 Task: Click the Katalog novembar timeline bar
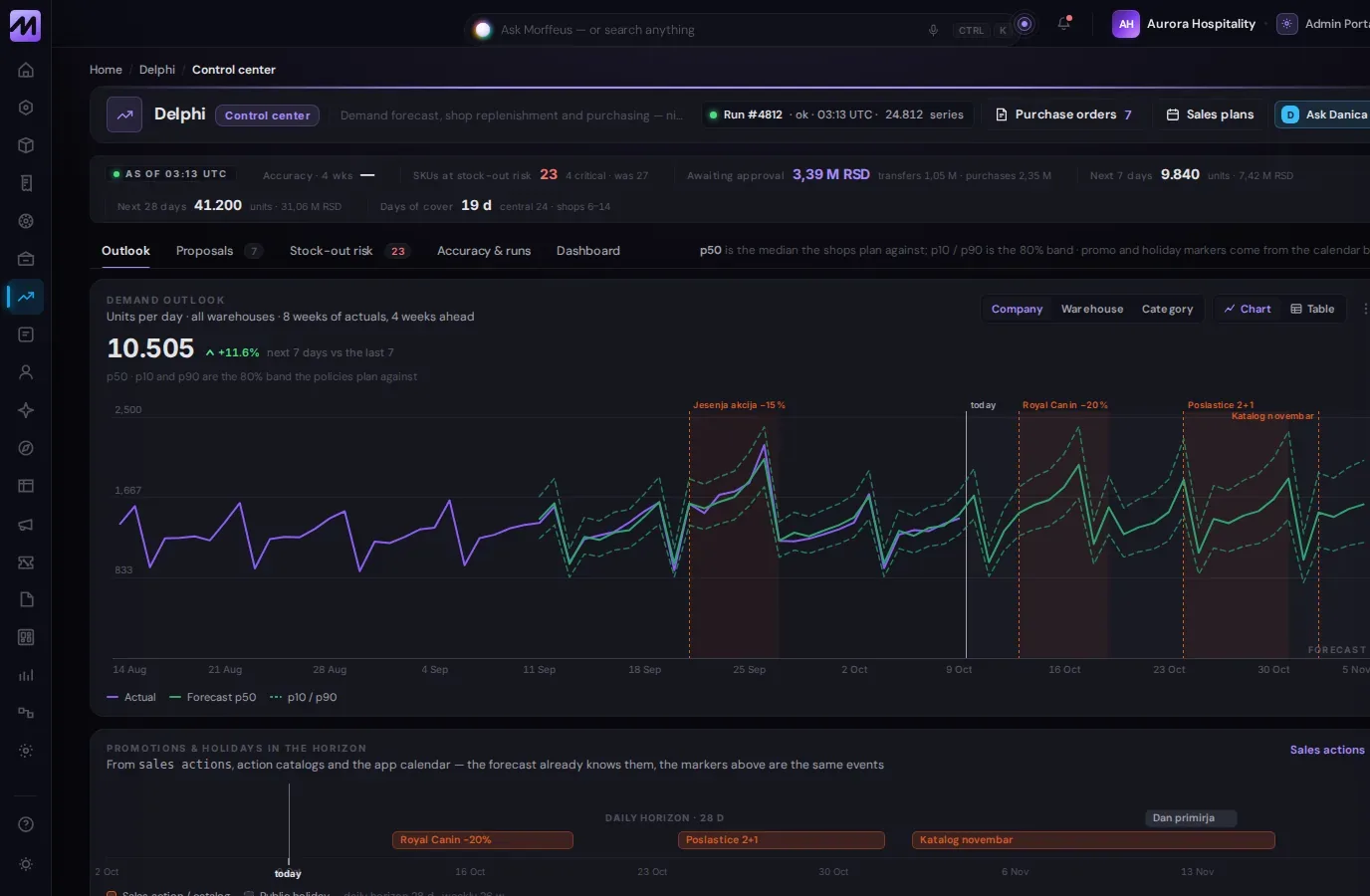pyautogui.click(x=1093, y=840)
